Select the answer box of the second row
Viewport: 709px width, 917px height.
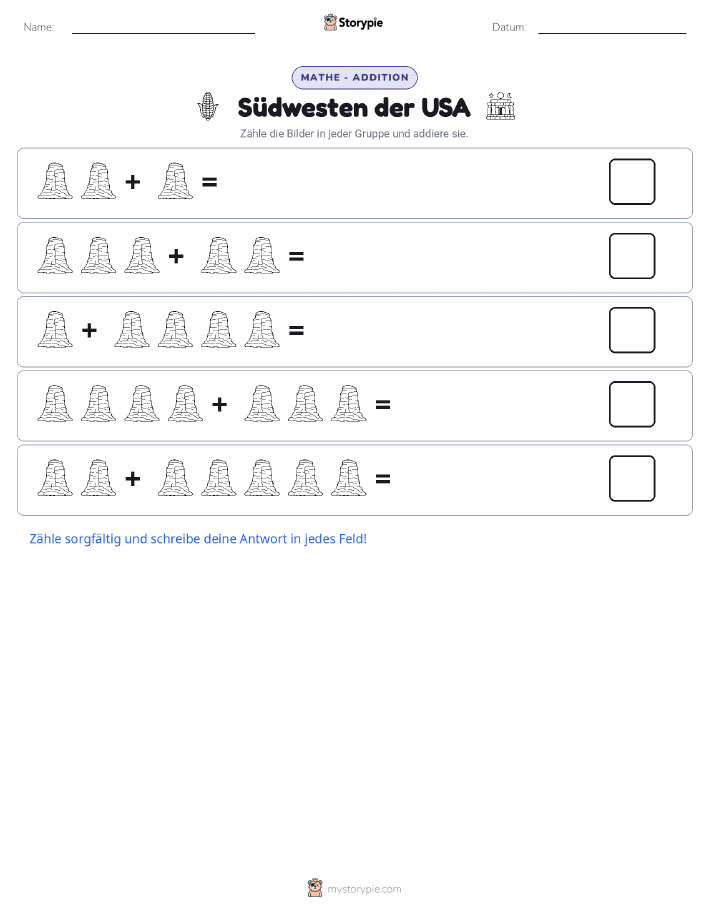(x=632, y=256)
